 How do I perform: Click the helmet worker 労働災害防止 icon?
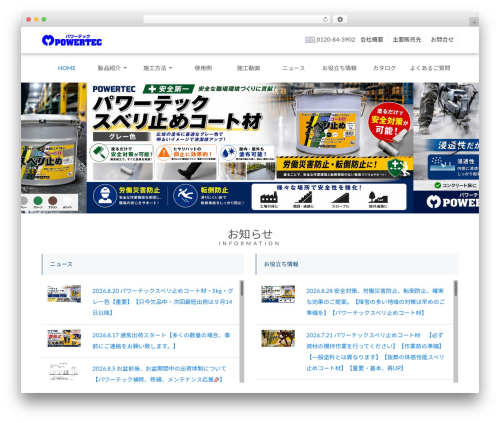(105, 196)
